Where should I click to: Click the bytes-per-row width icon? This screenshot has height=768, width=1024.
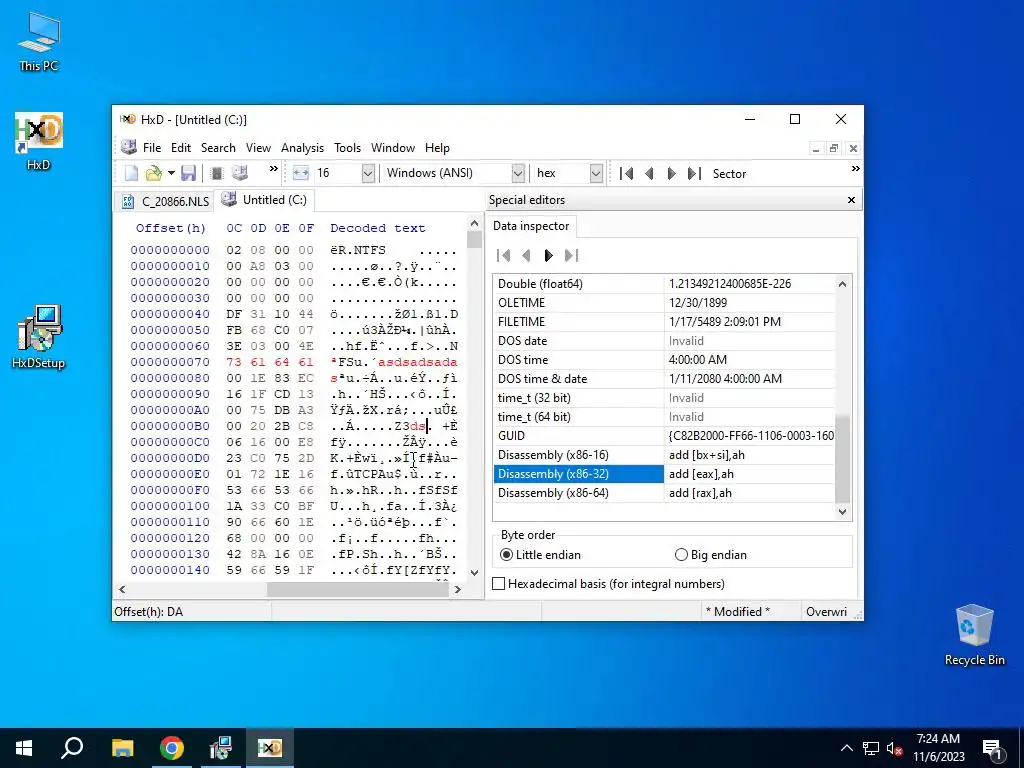point(300,173)
